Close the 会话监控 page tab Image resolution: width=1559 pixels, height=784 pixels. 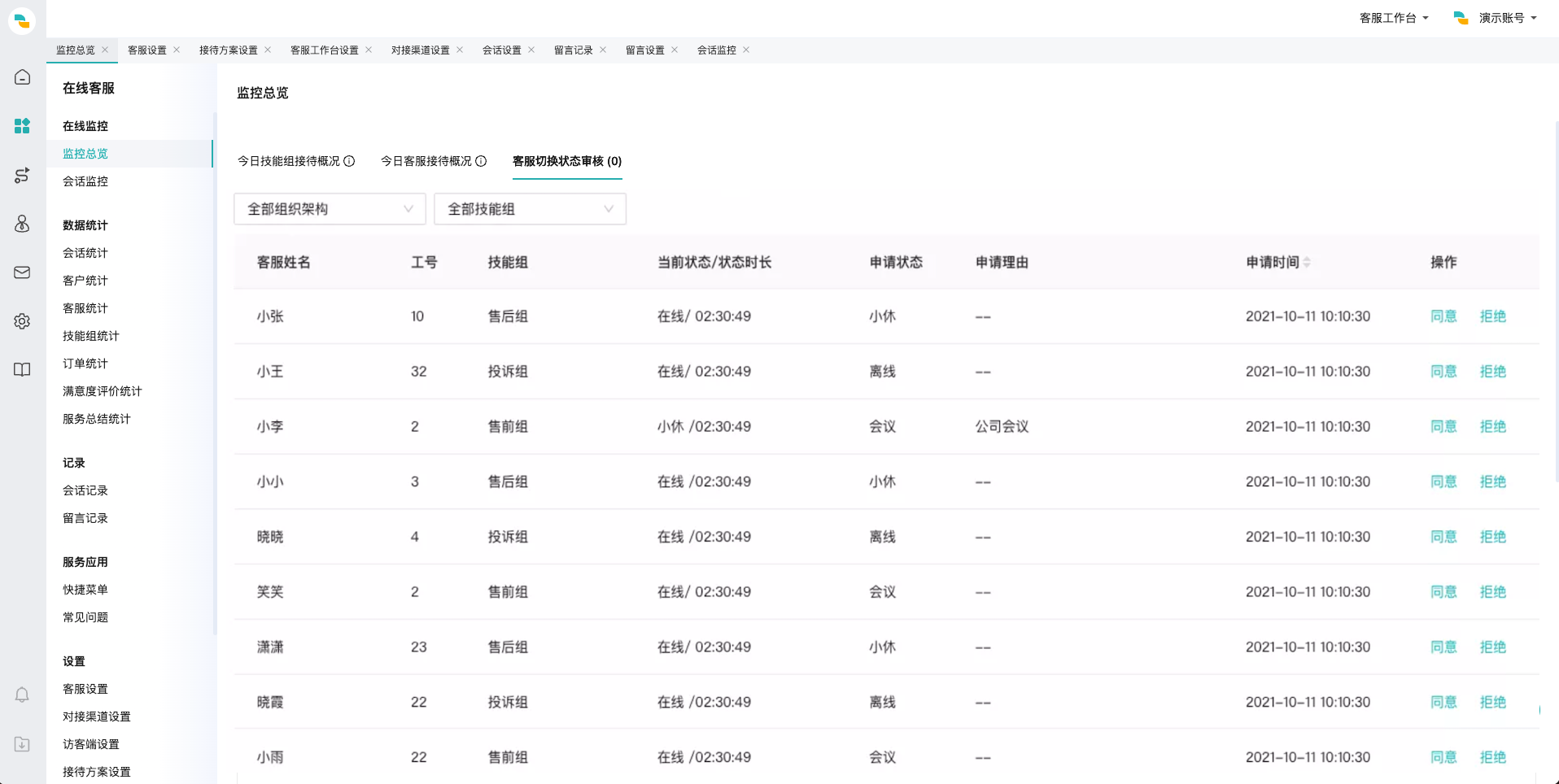(746, 50)
